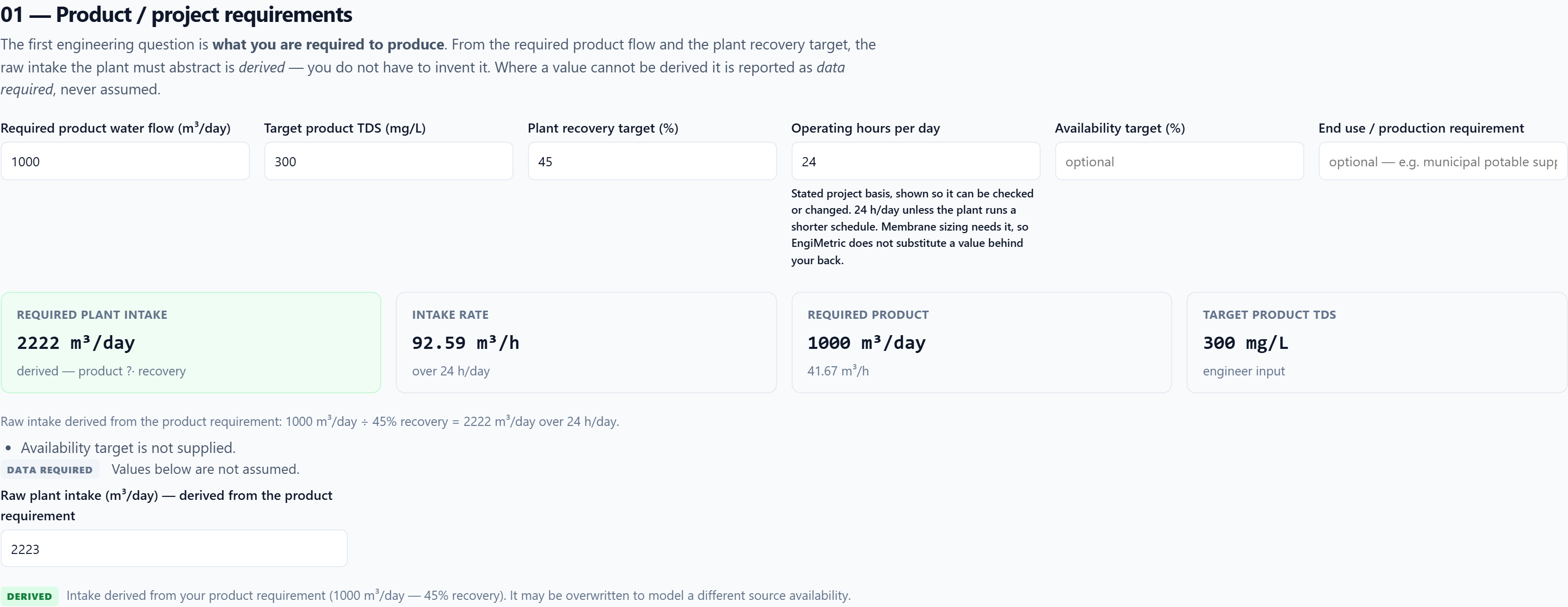Click the Intake Rate 92.59 m³/h card
Image resolution: width=1568 pixels, height=607 pixels.
[x=586, y=343]
